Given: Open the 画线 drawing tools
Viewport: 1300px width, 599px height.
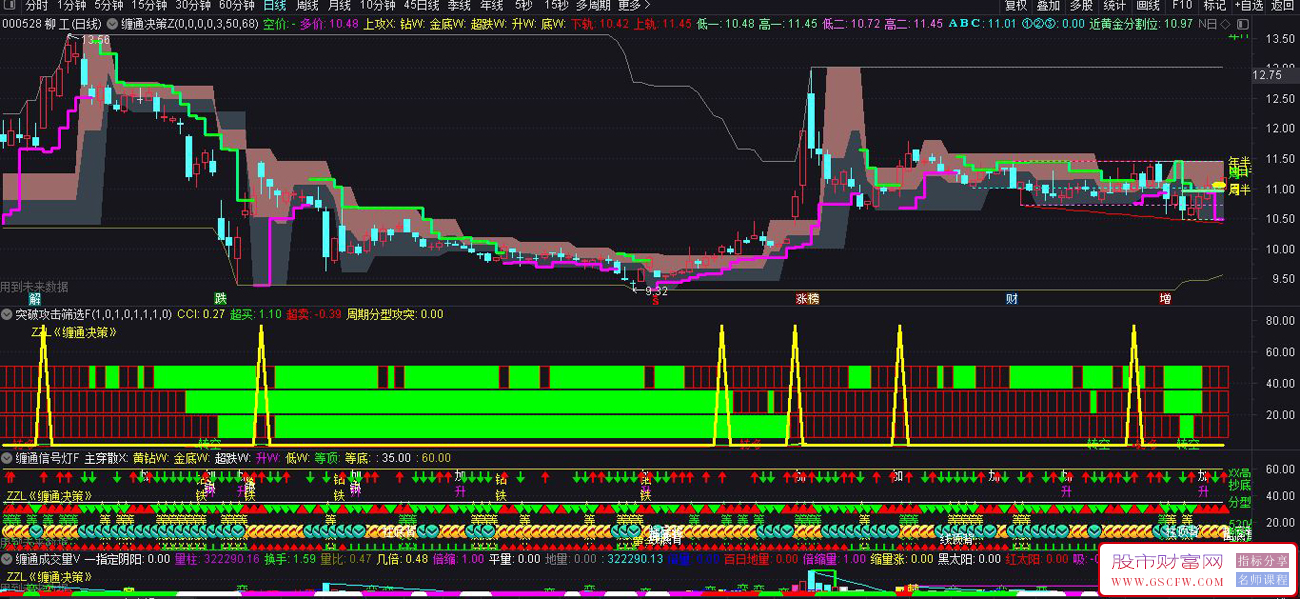Looking at the screenshot, I should point(1147,5).
